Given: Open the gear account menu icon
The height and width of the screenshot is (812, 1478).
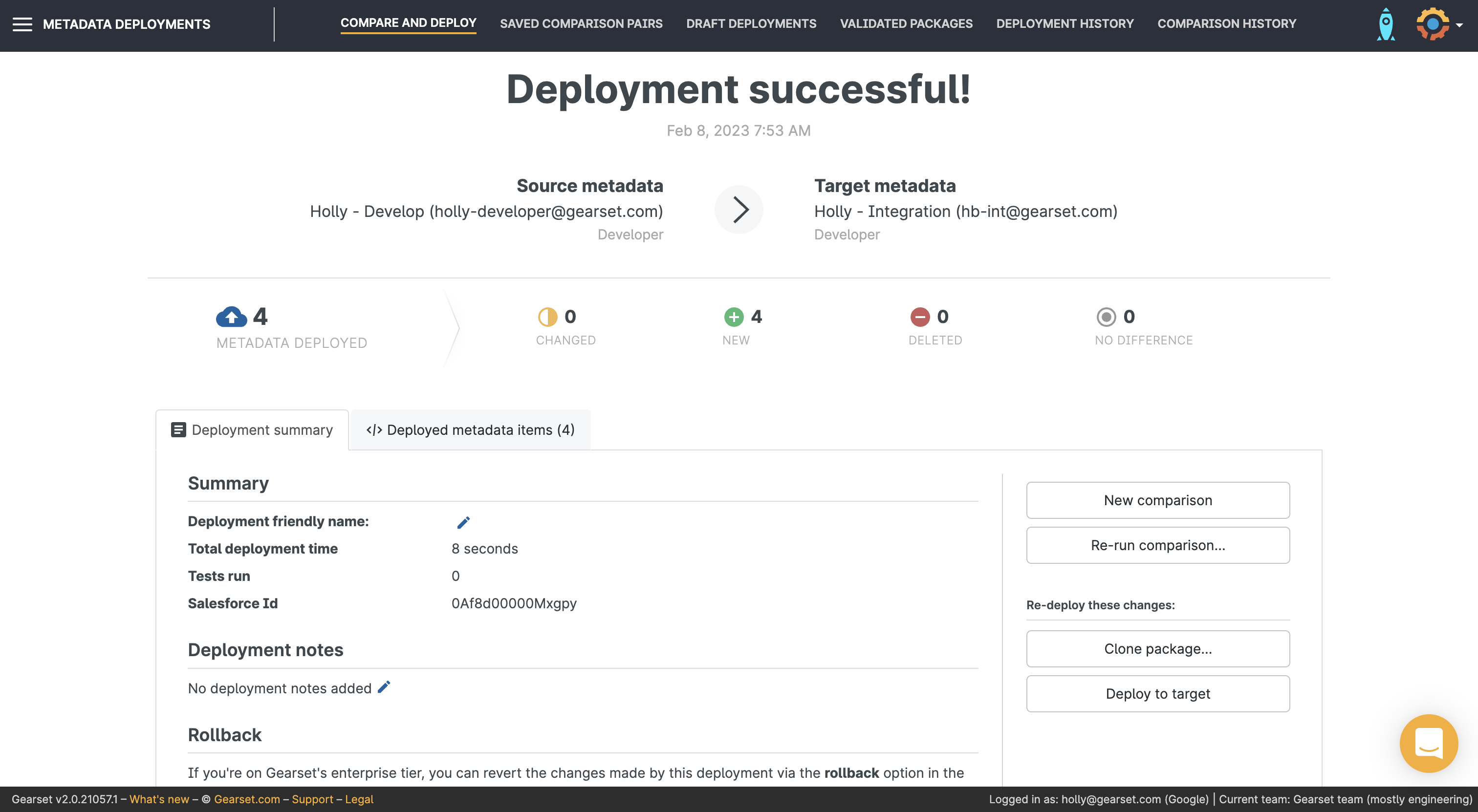Looking at the screenshot, I should (1432, 24).
